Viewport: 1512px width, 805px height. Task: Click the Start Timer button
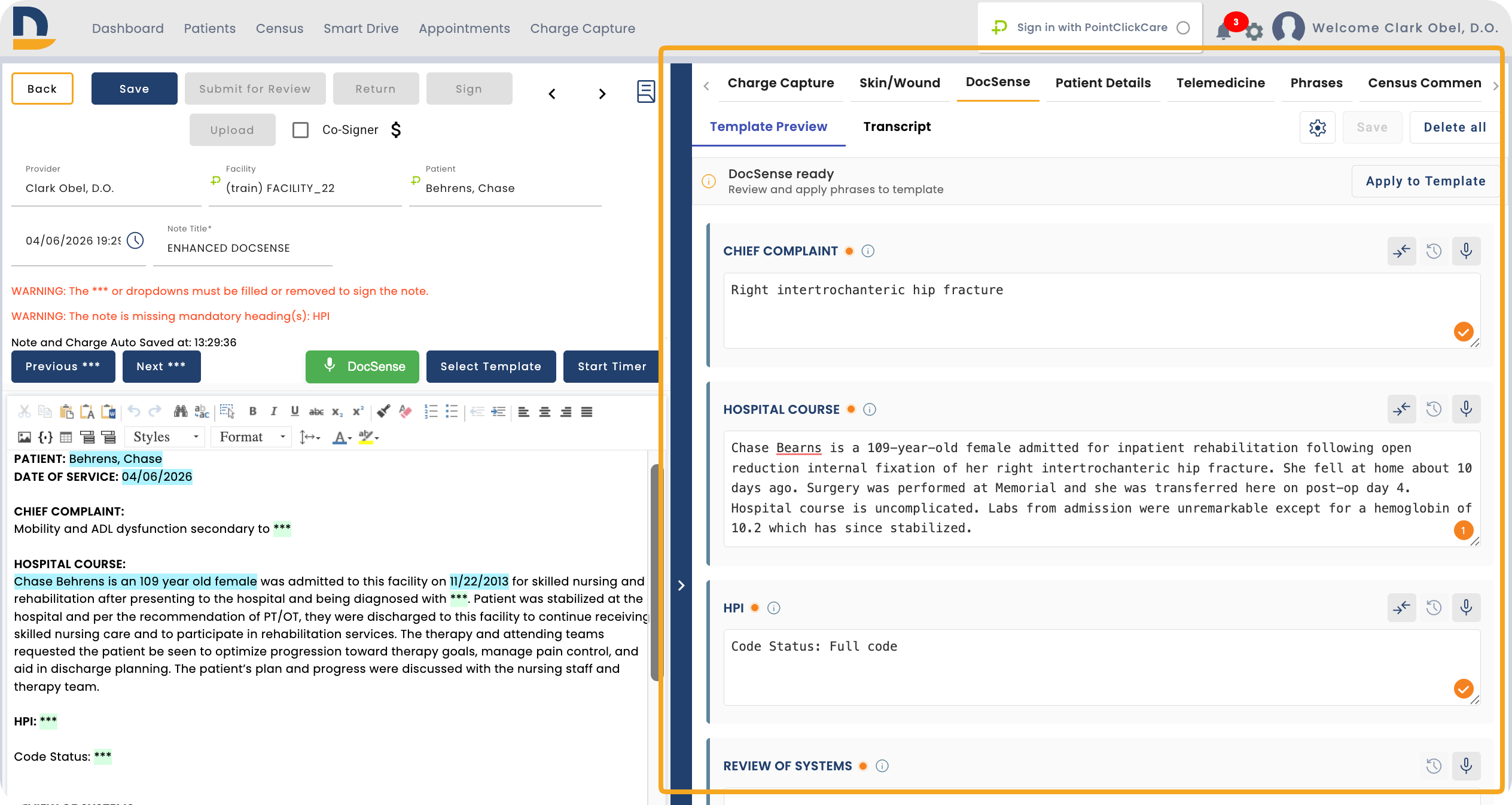click(x=611, y=367)
